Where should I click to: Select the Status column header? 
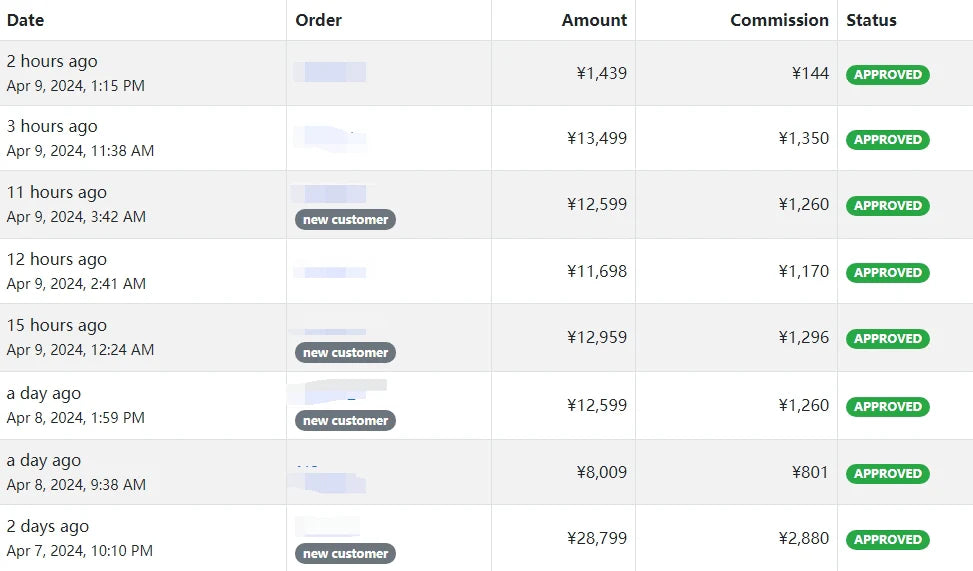tap(871, 20)
